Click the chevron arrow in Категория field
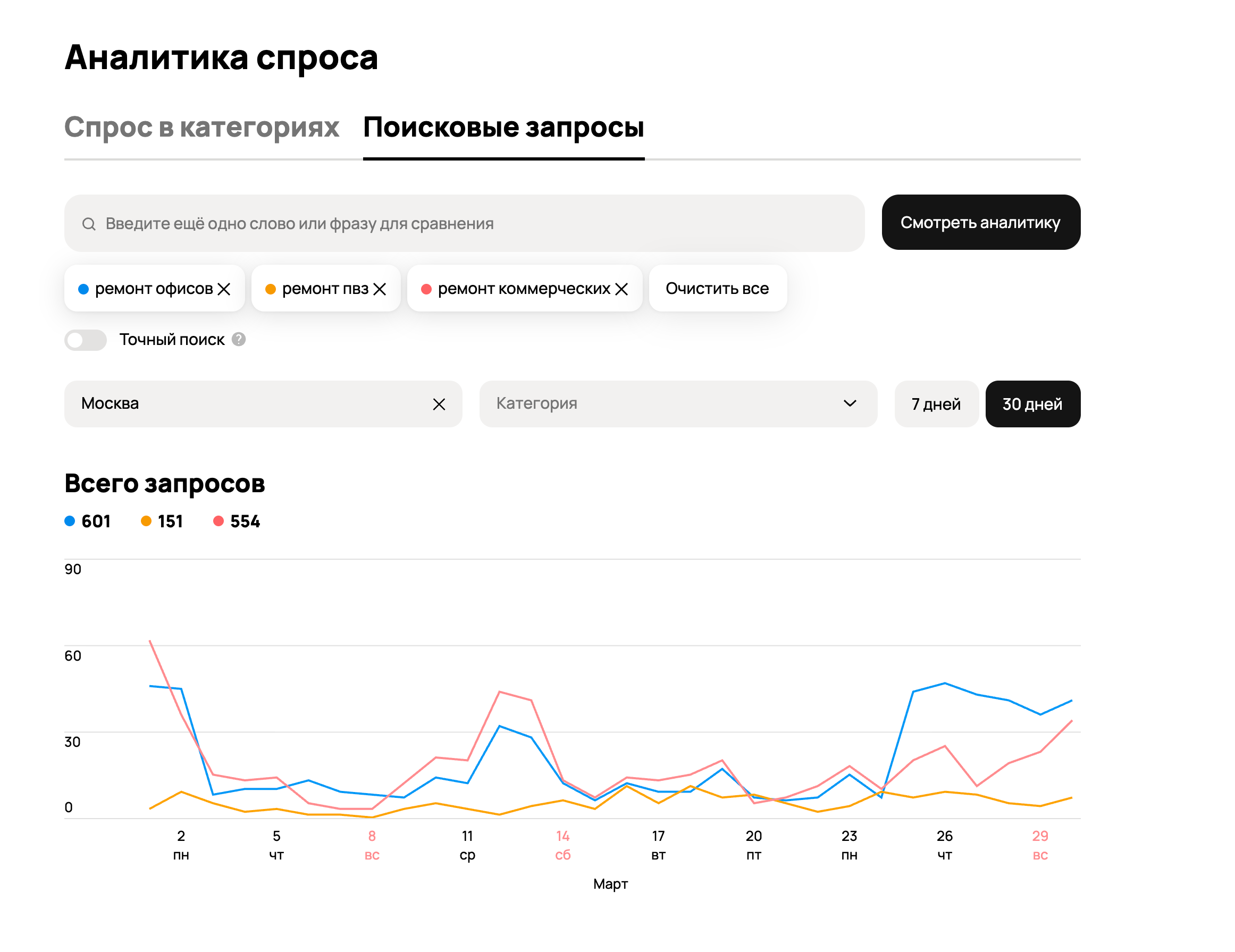Screen dimensions: 1235x952 (850, 403)
